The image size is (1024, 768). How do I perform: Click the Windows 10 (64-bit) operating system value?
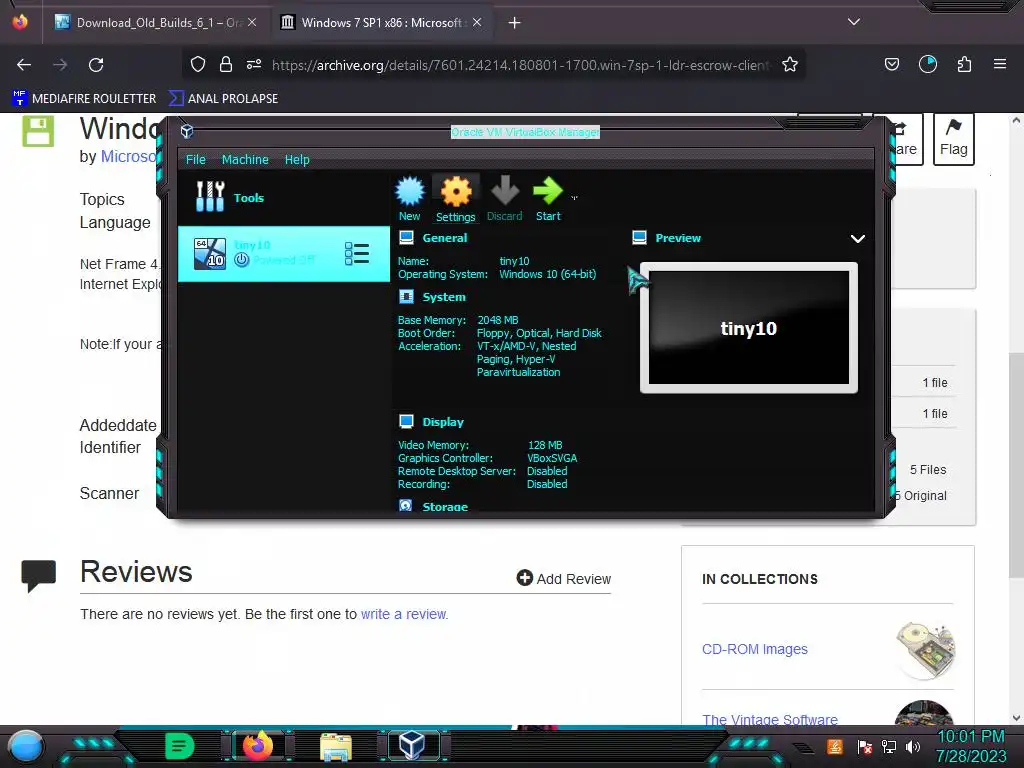pos(547,274)
